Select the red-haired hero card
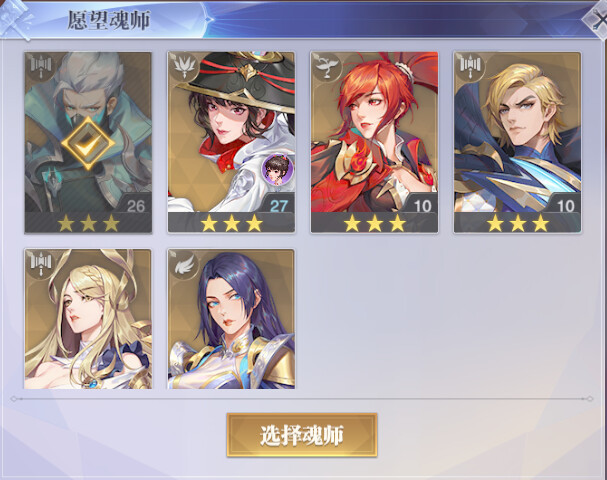Image resolution: width=607 pixels, height=480 pixels. coord(374,142)
